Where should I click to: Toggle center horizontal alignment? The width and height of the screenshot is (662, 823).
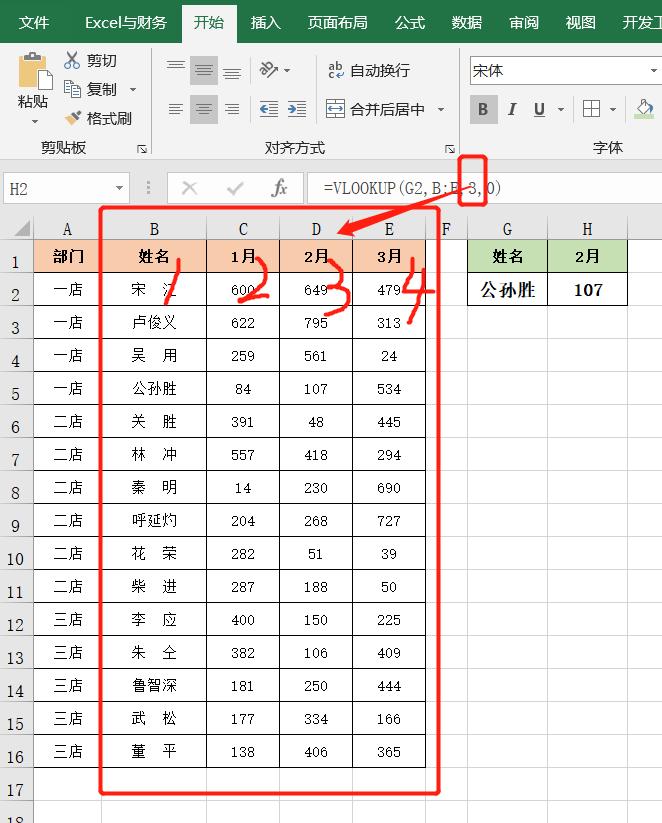point(204,109)
